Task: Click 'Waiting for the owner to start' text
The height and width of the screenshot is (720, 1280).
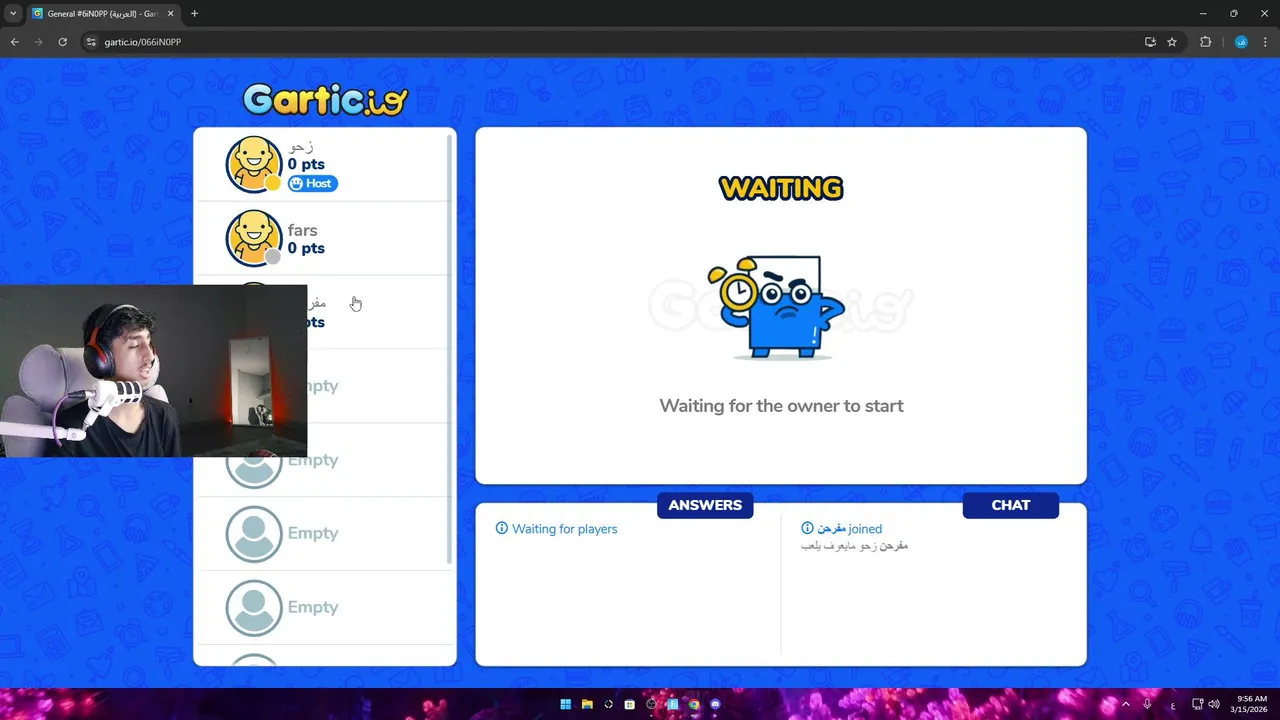Action: tap(781, 406)
